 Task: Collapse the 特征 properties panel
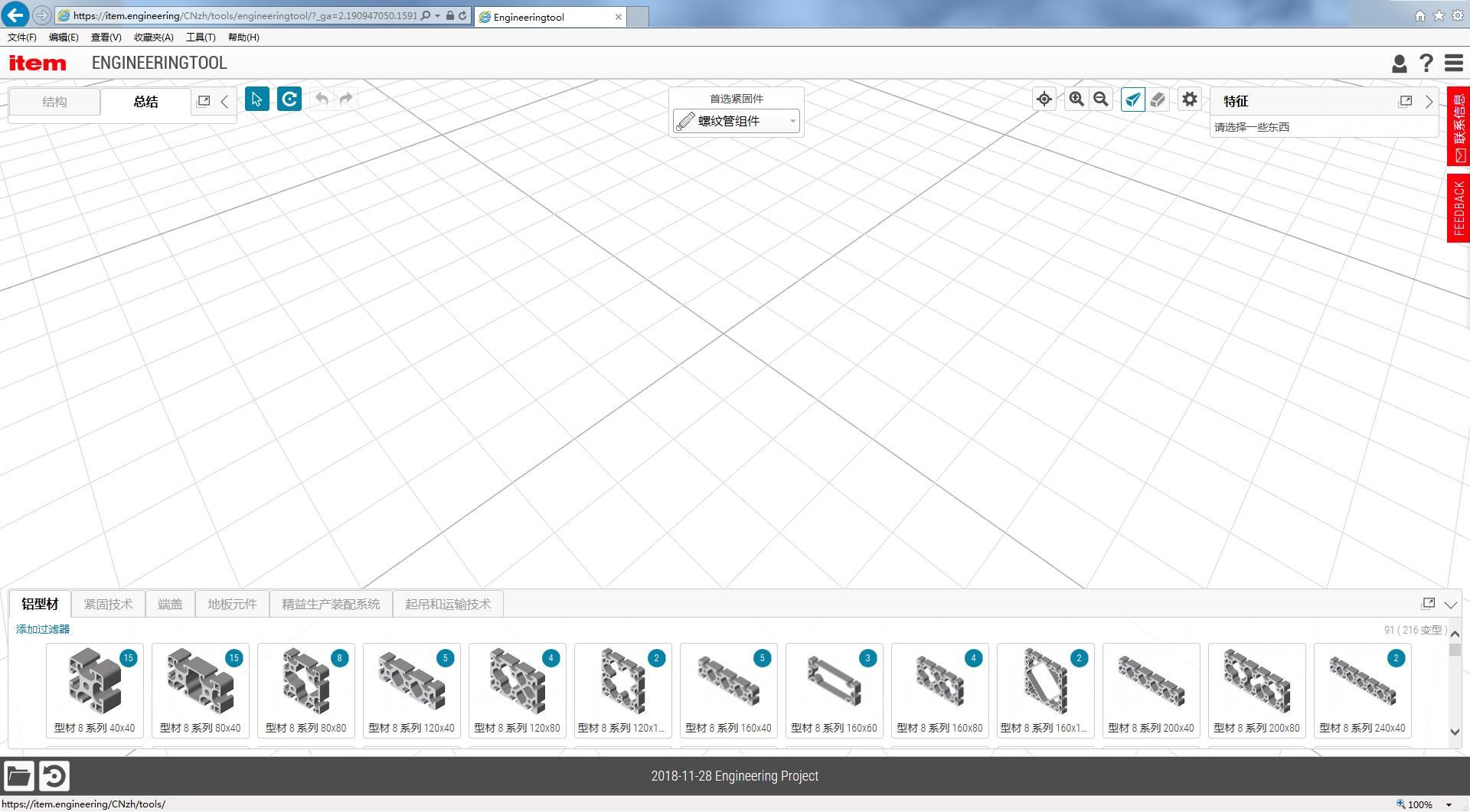[1429, 102]
